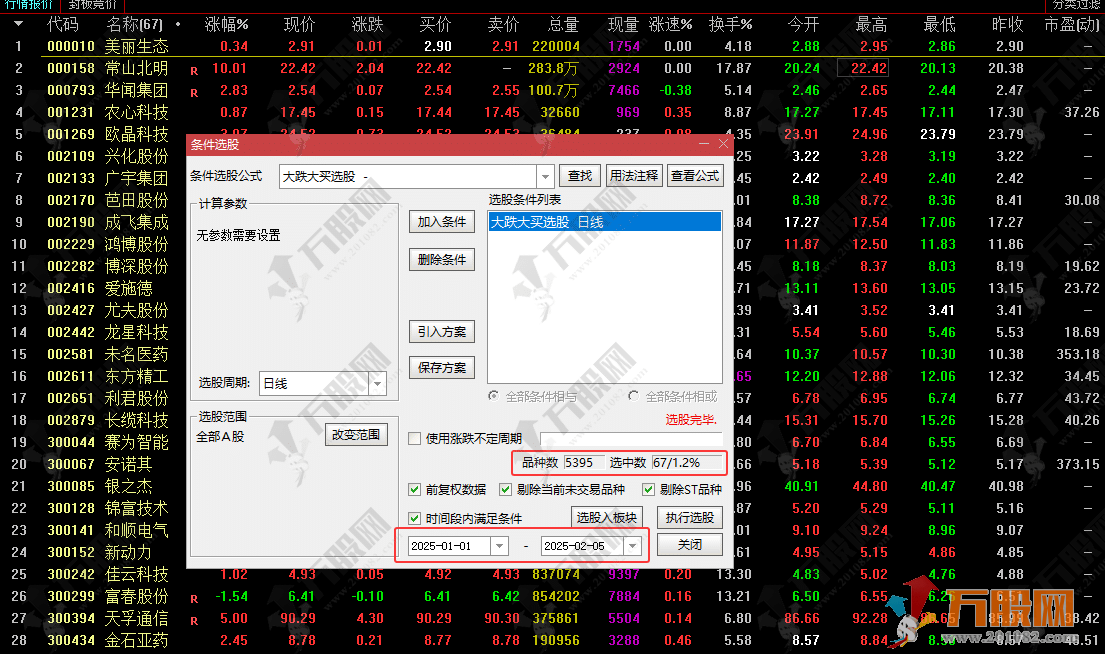The width and height of the screenshot is (1105, 654).
Task: Click the R marker on 富春股份 row
Action: pyautogui.click(x=194, y=598)
